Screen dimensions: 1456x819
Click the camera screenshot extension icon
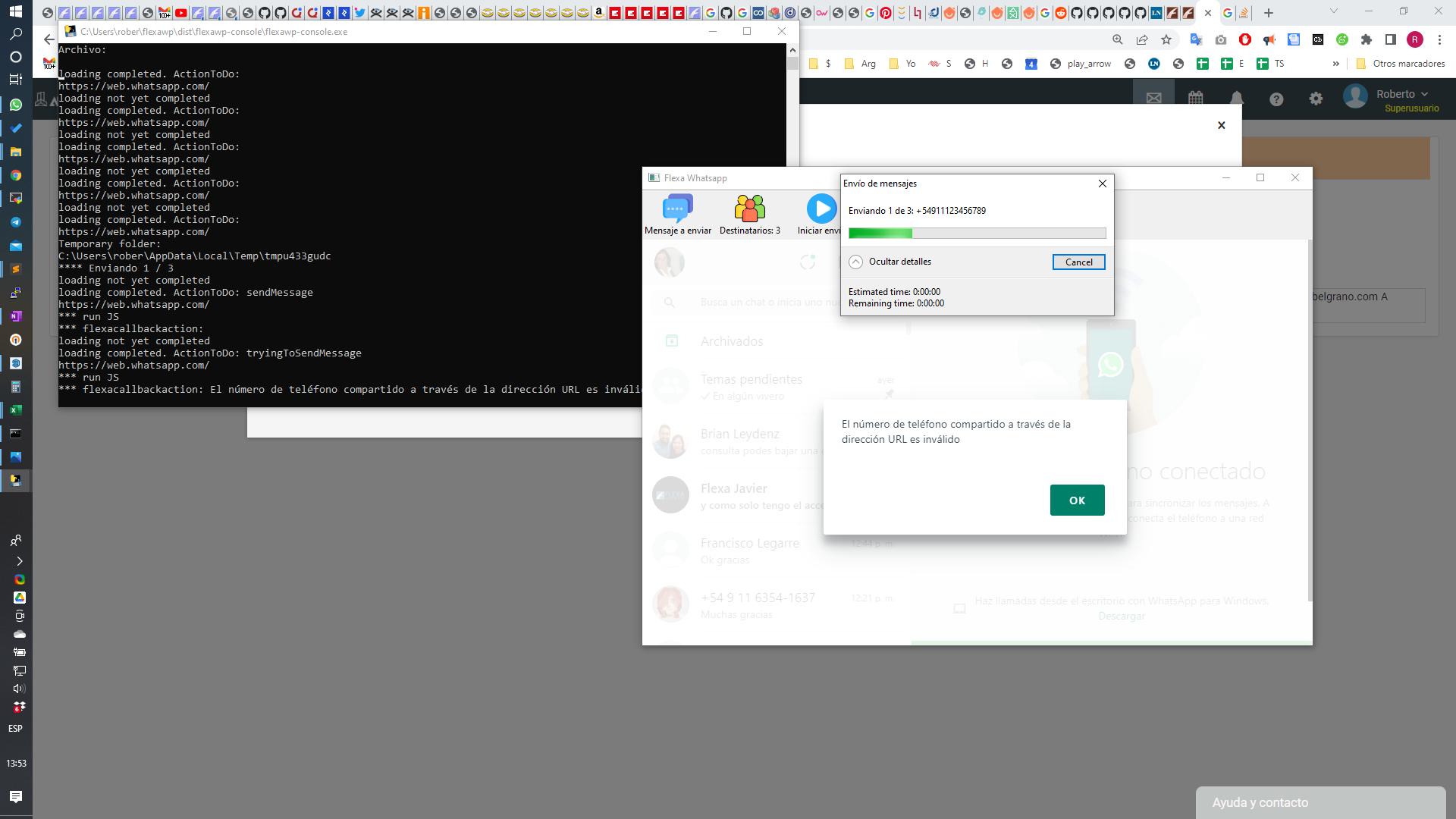point(1220,39)
